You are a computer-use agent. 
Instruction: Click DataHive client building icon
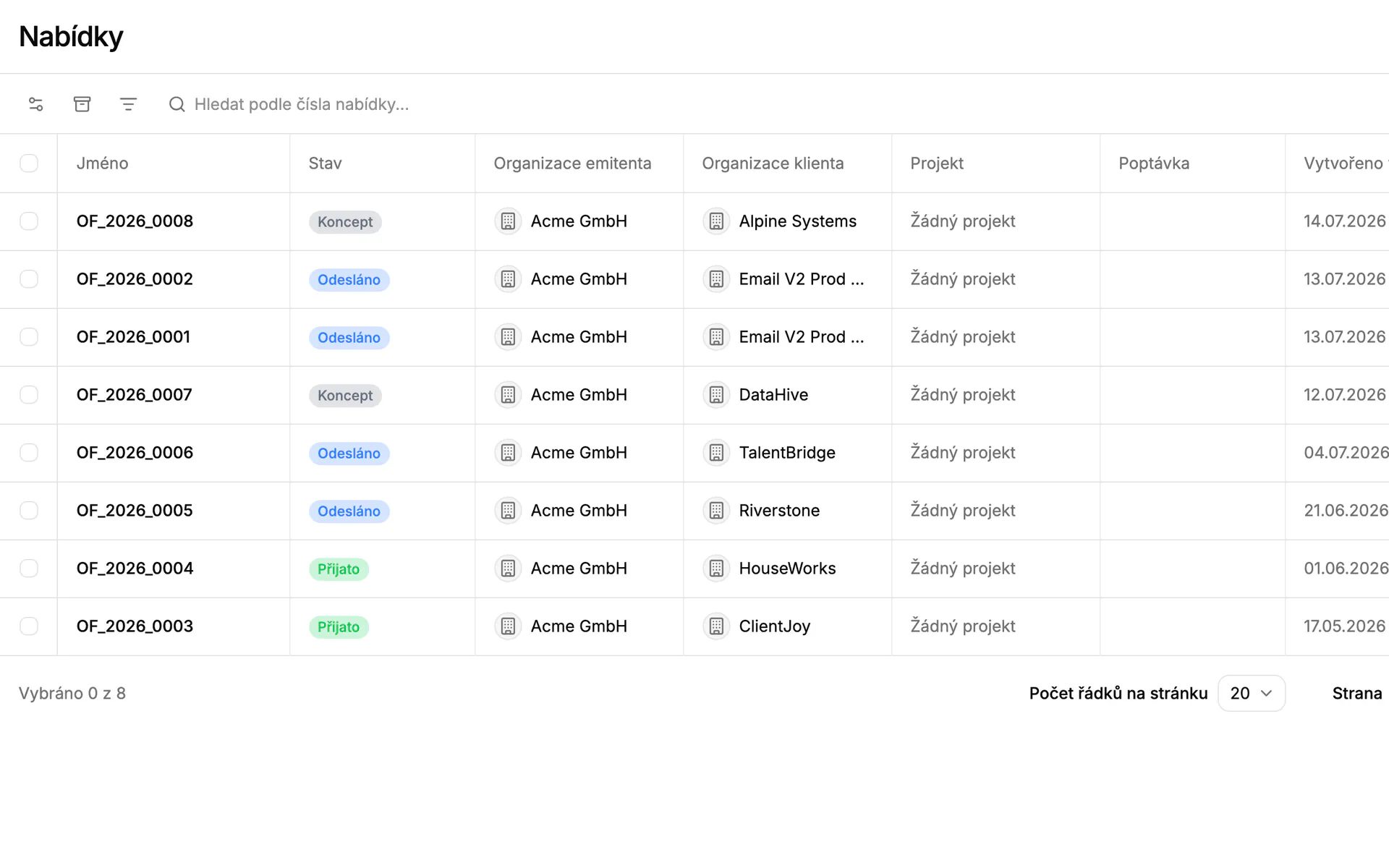point(716,395)
